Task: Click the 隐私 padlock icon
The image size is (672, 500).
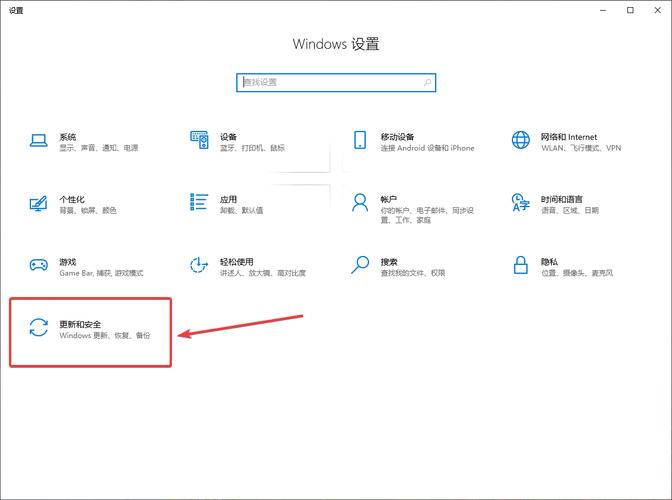Action: [x=520, y=266]
